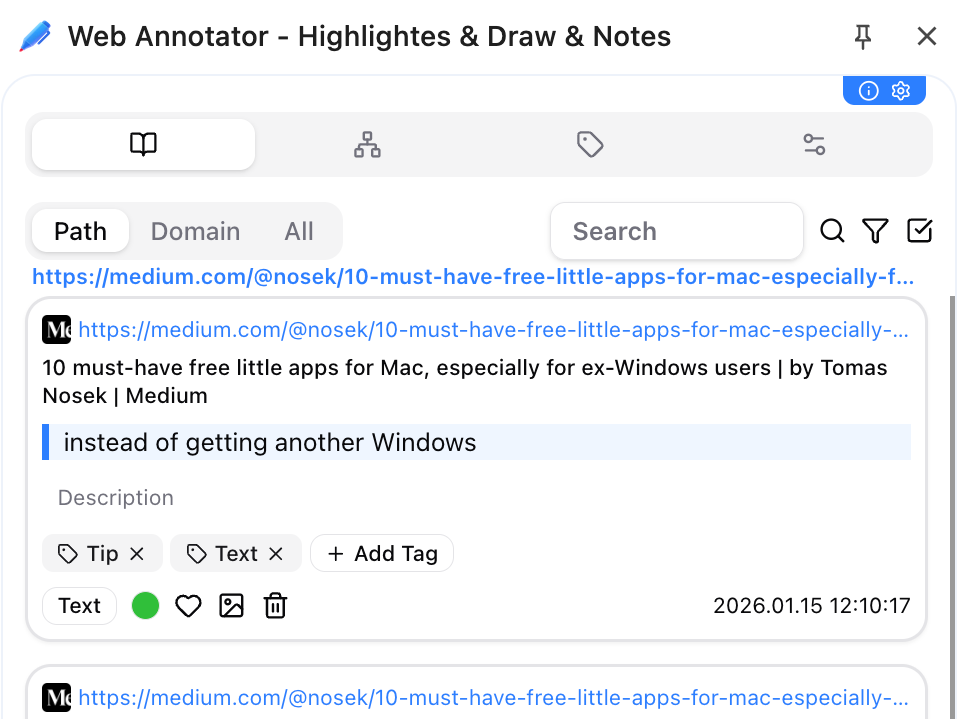The image size is (958, 719).
Task: Open the options/controls view icon
Action: tap(813, 144)
